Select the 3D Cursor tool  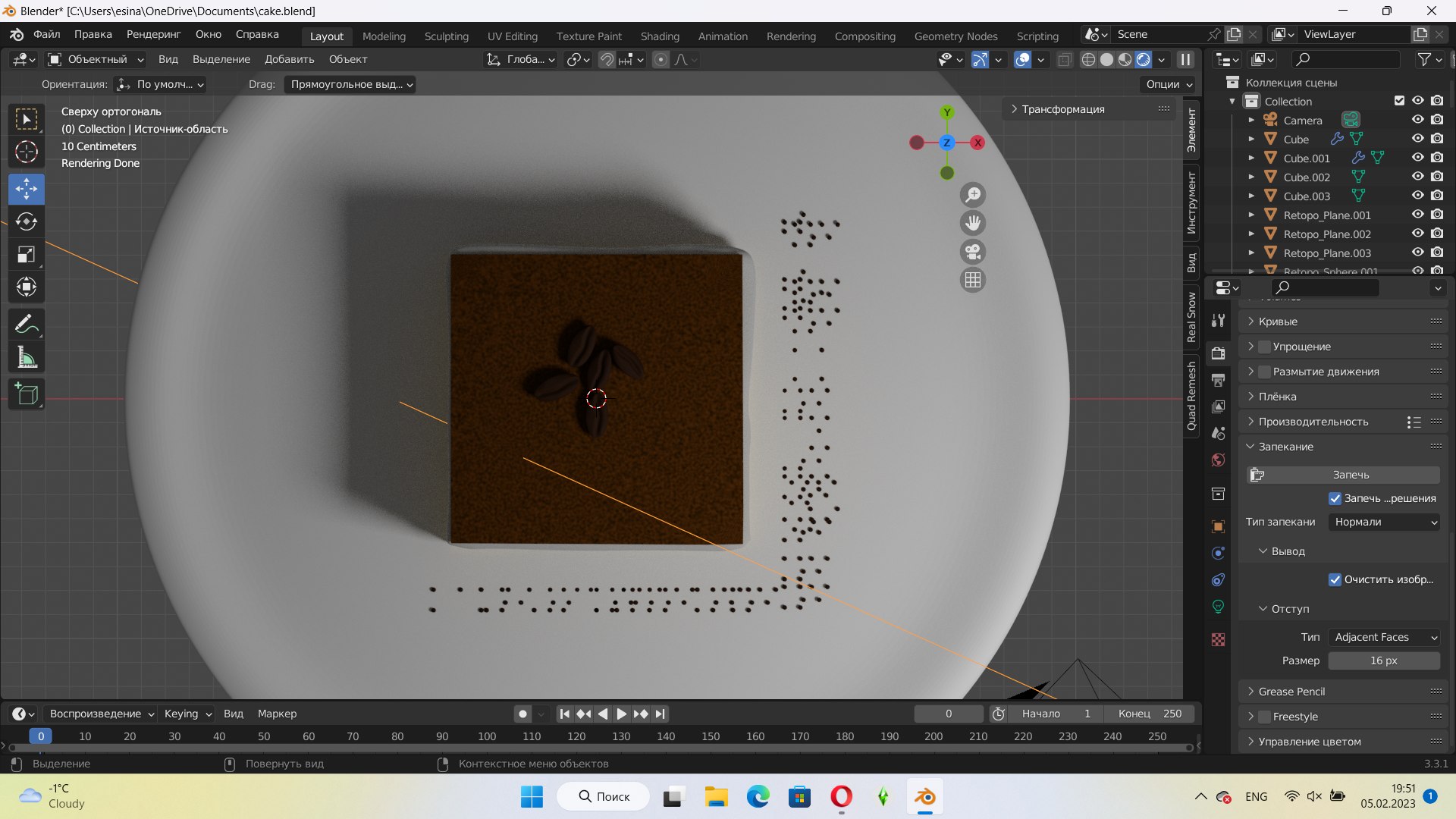[x=27, y=152]
